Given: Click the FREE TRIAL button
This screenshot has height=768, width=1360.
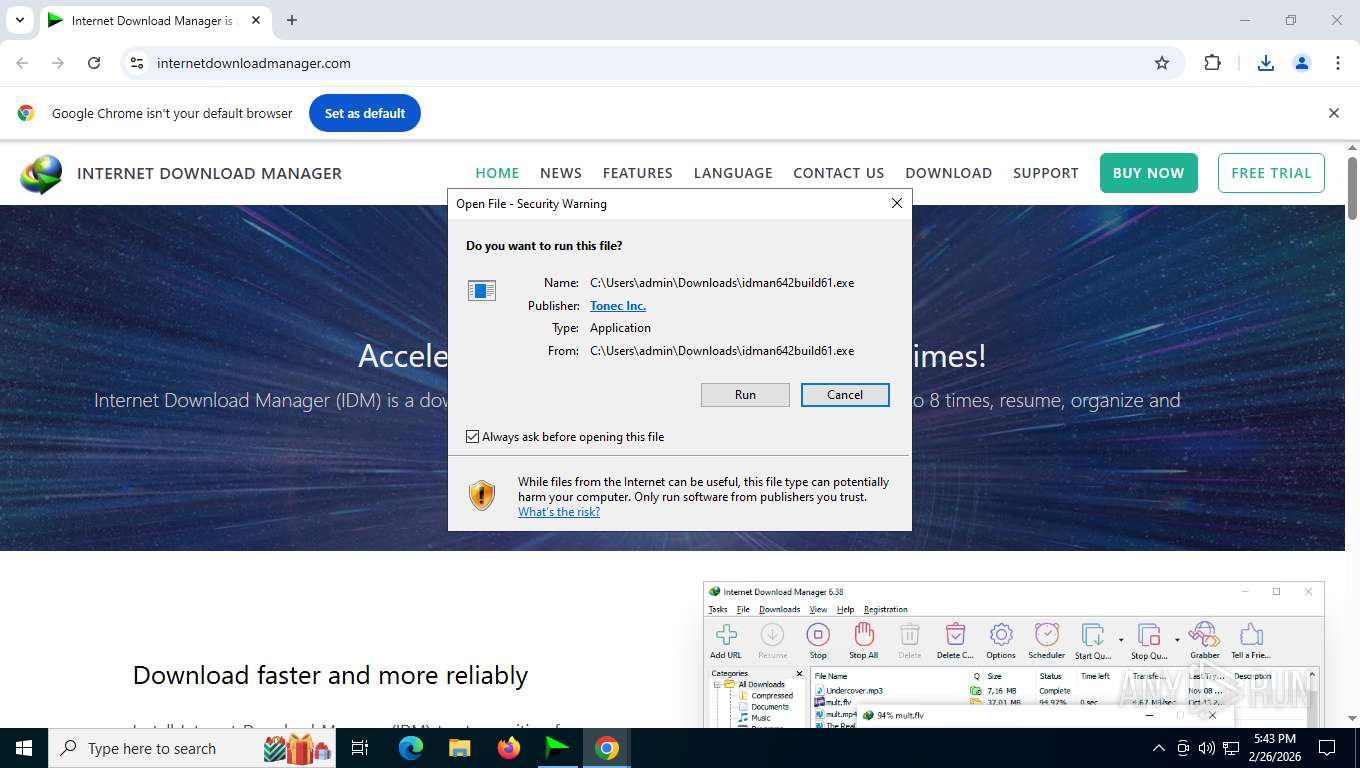Looking at the screenshot, I should (1271, 173).
